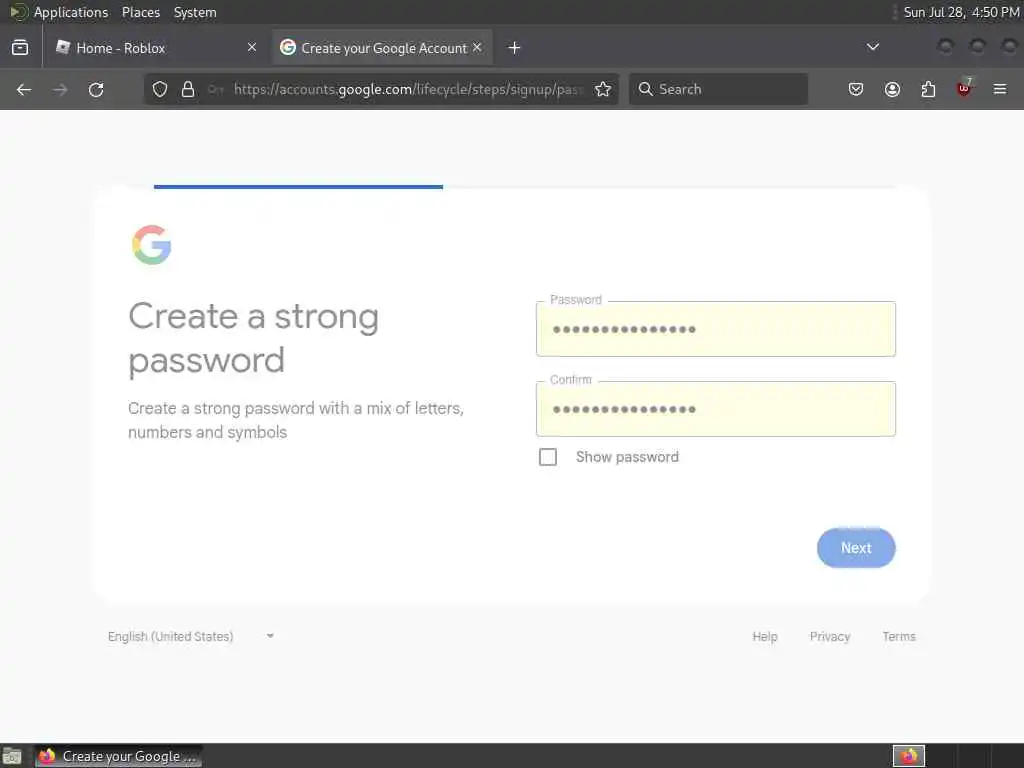The height and width of the screenshot is (768, 1024).
Task: Bookmark this page with the star
Action: tap(603, 89)
